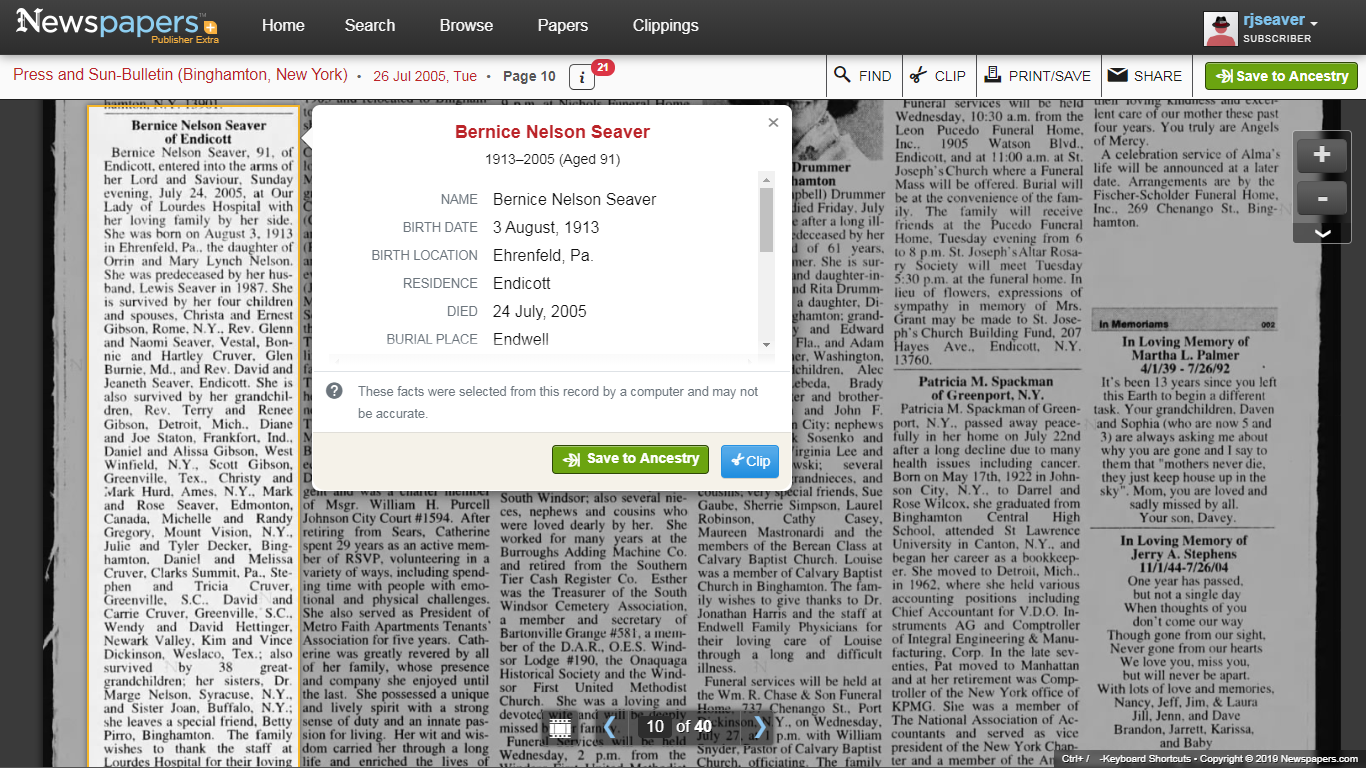
Task: Open Press and Sun-Bulletin paper link
Action: 180,75
